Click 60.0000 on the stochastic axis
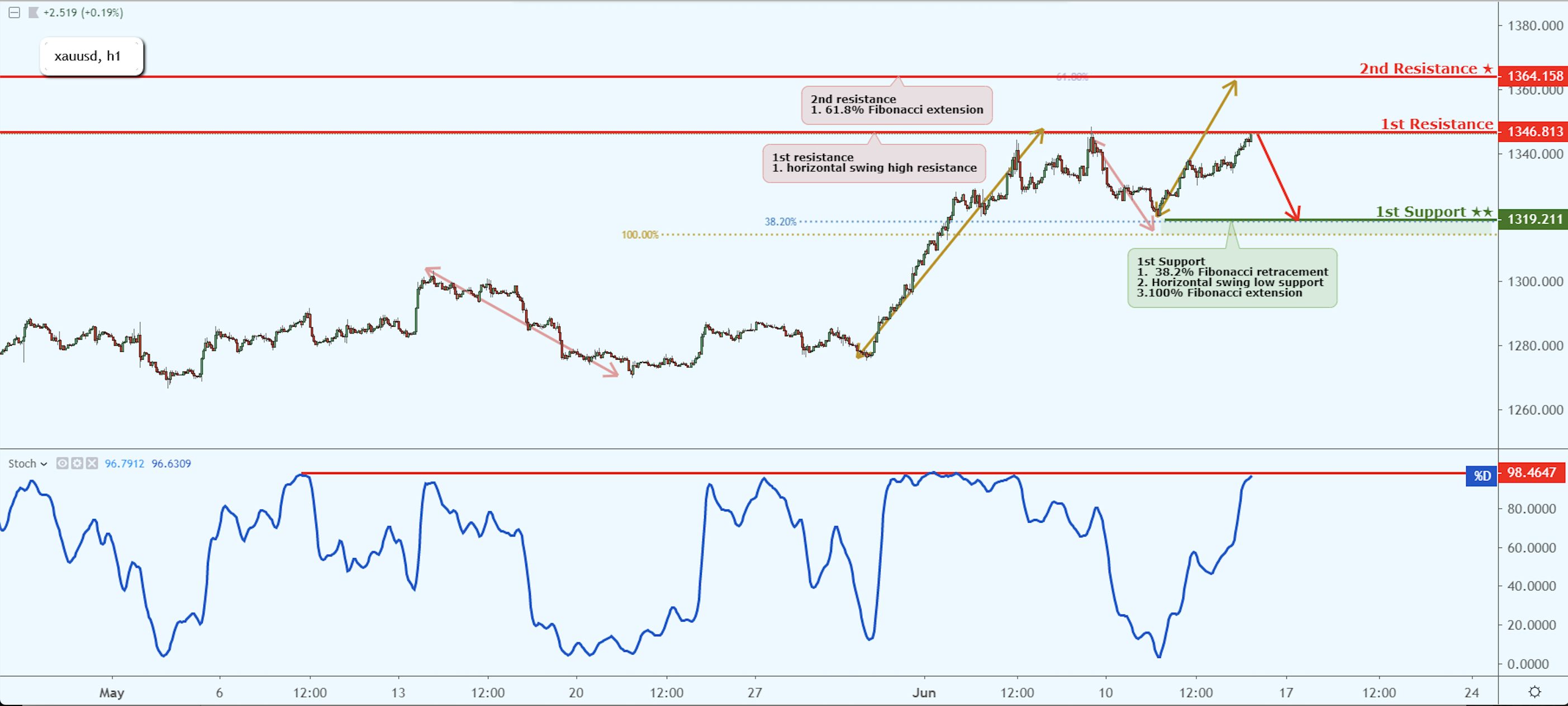The height and width of the screenshot is (706, 1568). pyautogui.click(x=1532, y=548)
